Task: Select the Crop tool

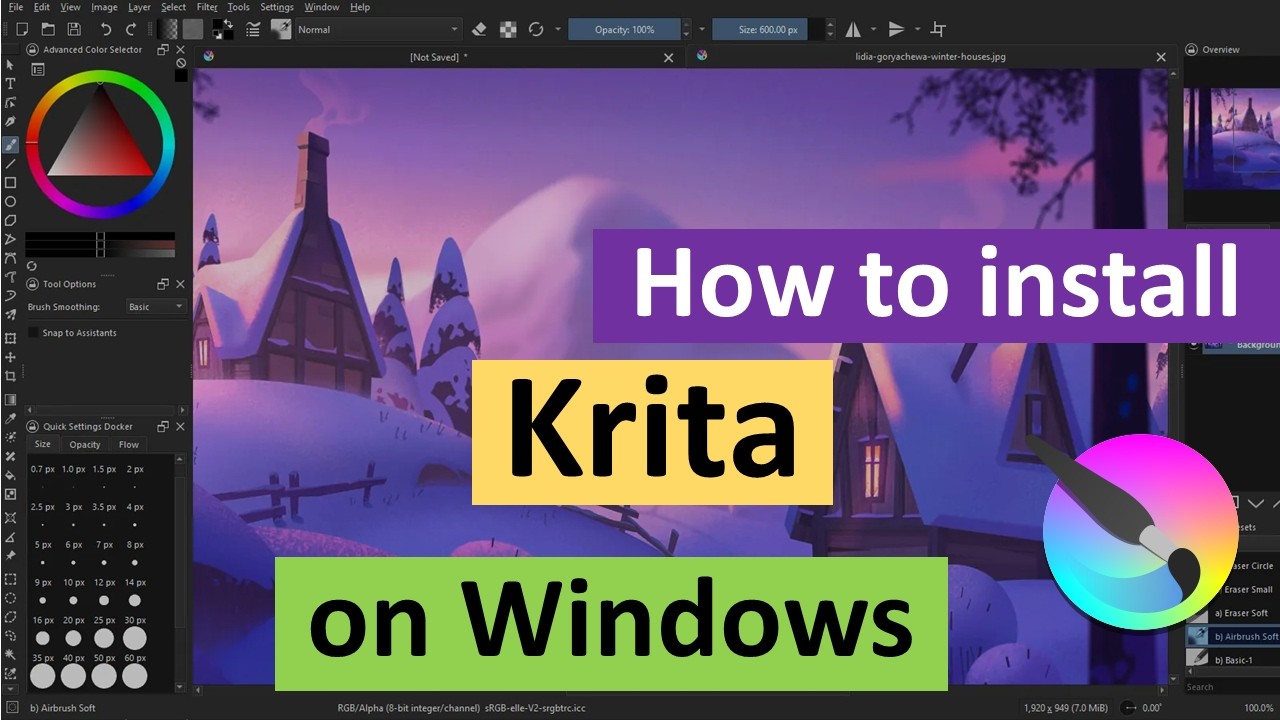Action: click(11, 376)
